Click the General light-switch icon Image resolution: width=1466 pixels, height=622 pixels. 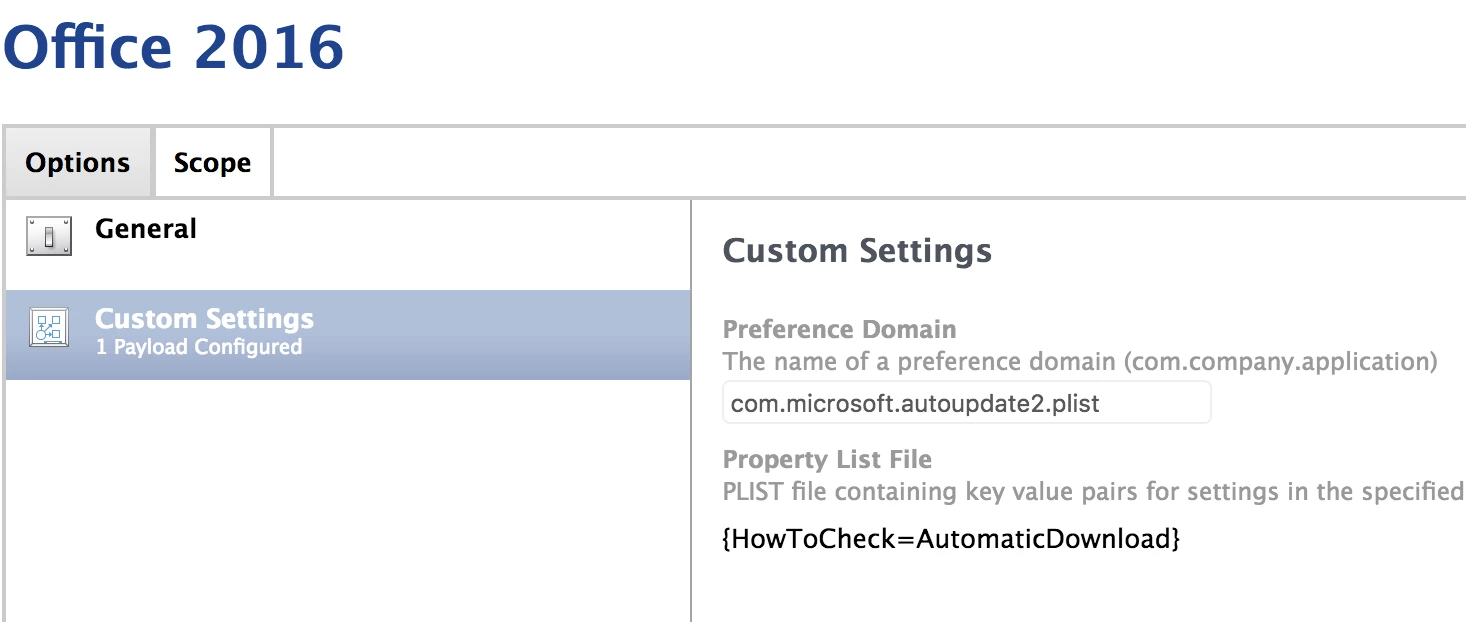tap(49, 237)
